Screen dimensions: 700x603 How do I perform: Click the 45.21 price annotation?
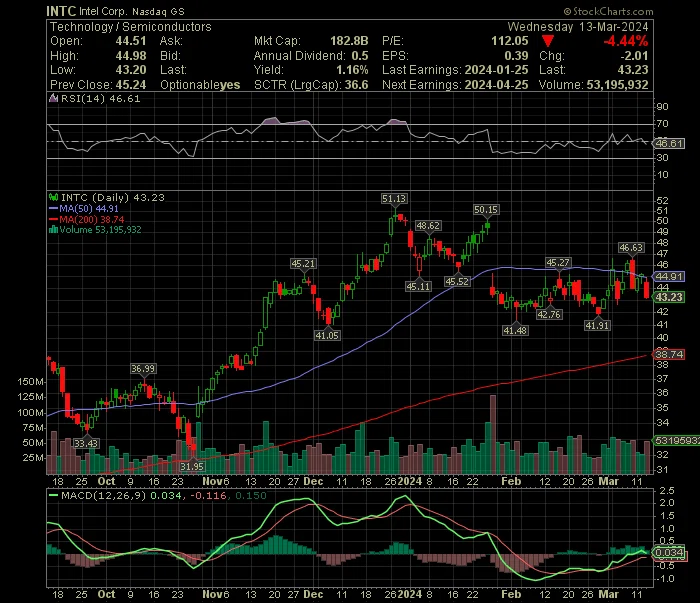(303, 264)
